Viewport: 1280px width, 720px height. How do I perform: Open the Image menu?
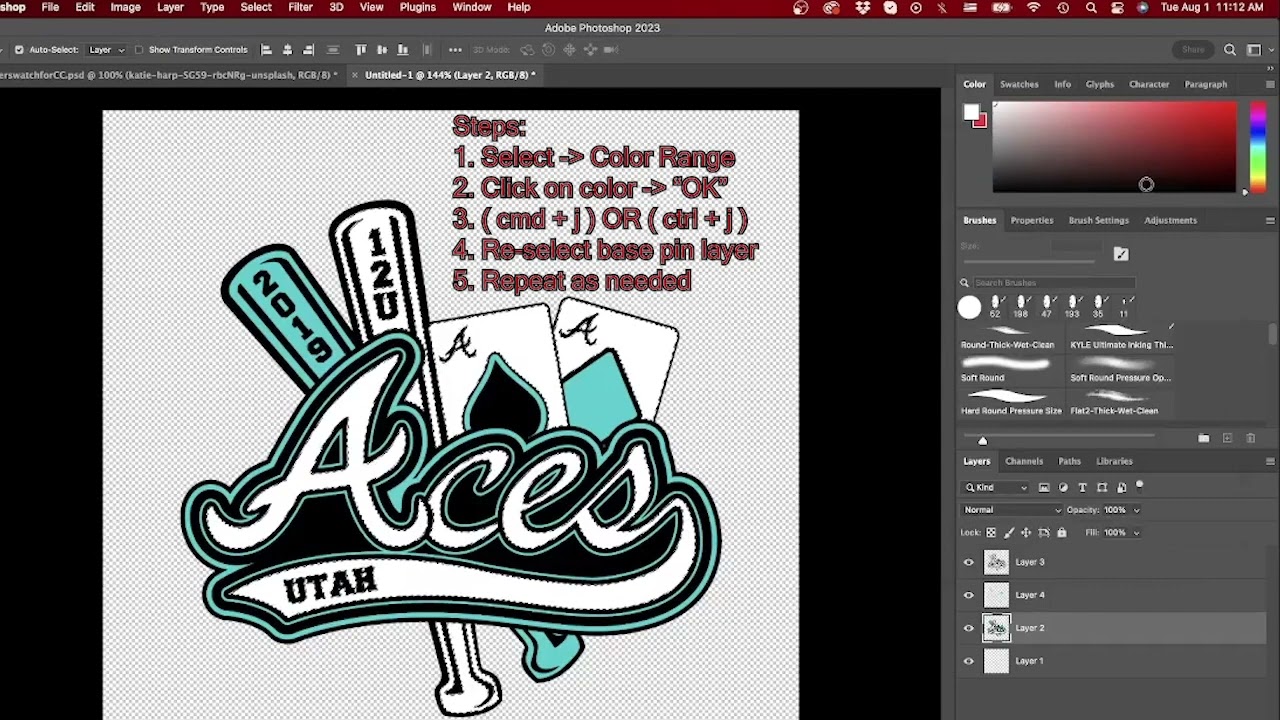(125, 7)
